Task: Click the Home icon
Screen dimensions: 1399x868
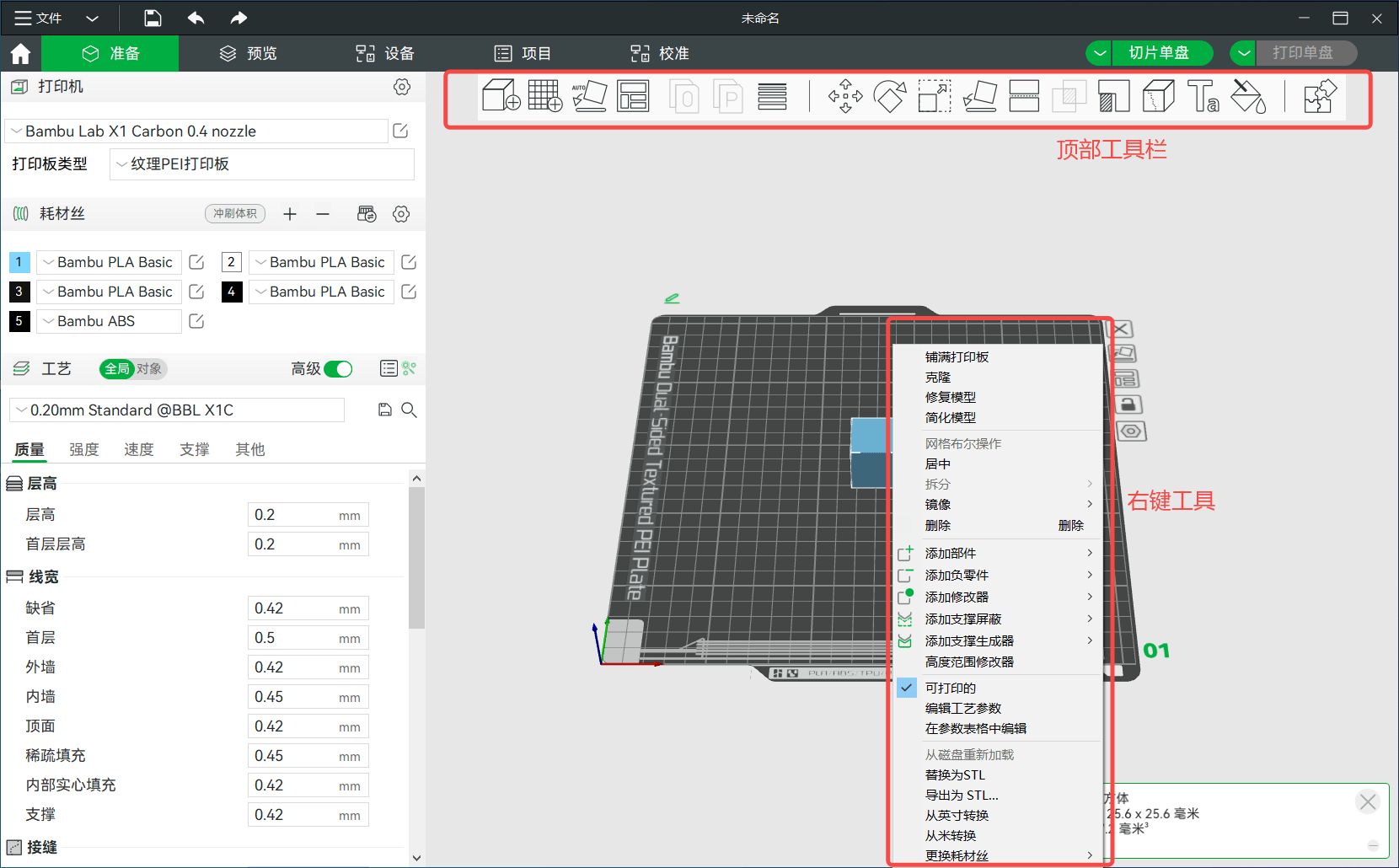Action: 20,54
